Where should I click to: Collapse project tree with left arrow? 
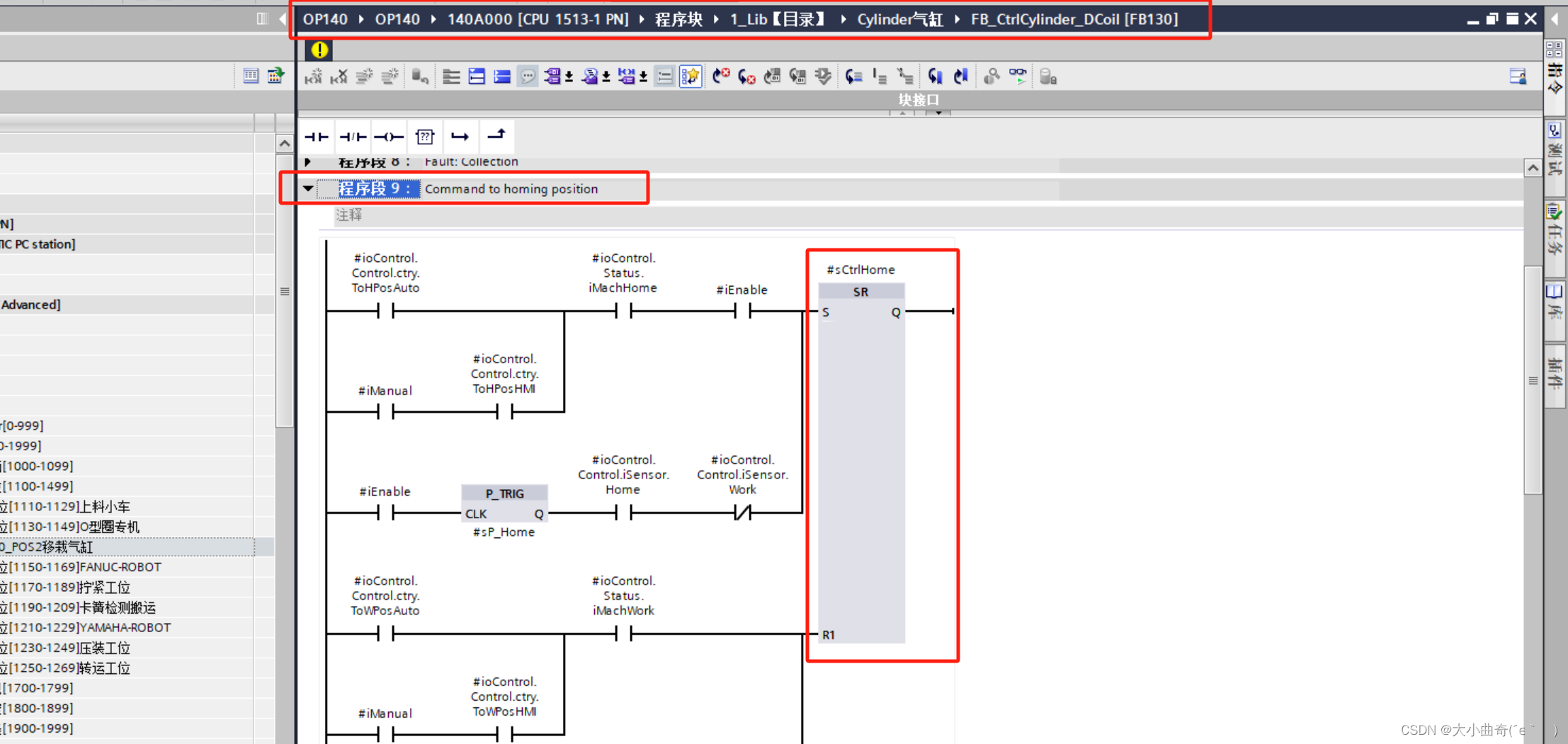click(x=283, y=18)
